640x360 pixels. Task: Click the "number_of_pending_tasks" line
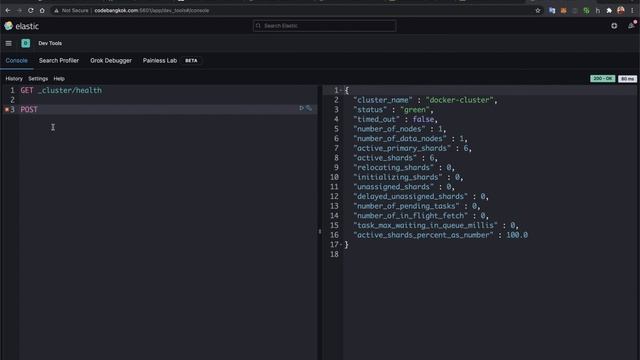pos(417,206)
